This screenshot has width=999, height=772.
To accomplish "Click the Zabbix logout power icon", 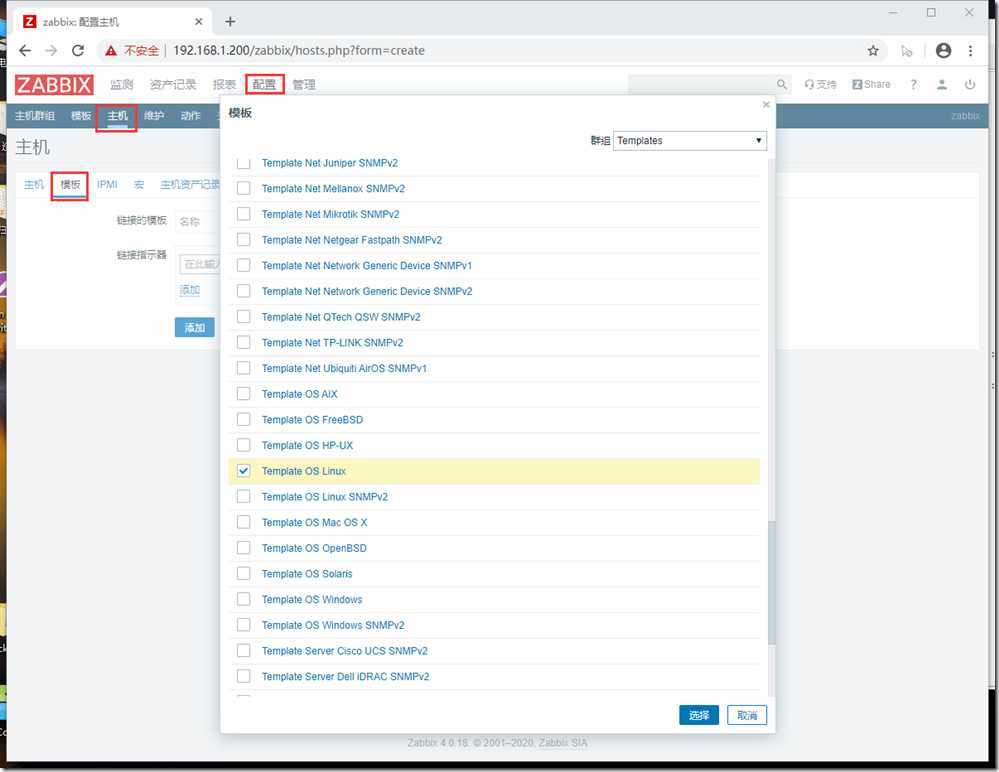I will point(970,84).
